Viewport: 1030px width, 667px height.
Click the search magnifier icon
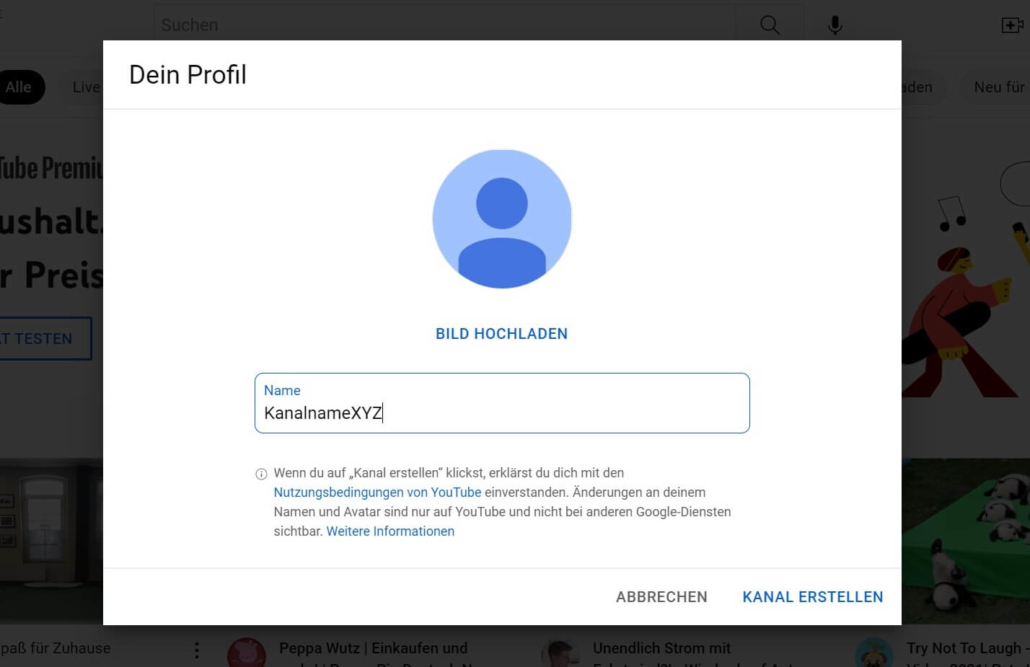[769, 25]
